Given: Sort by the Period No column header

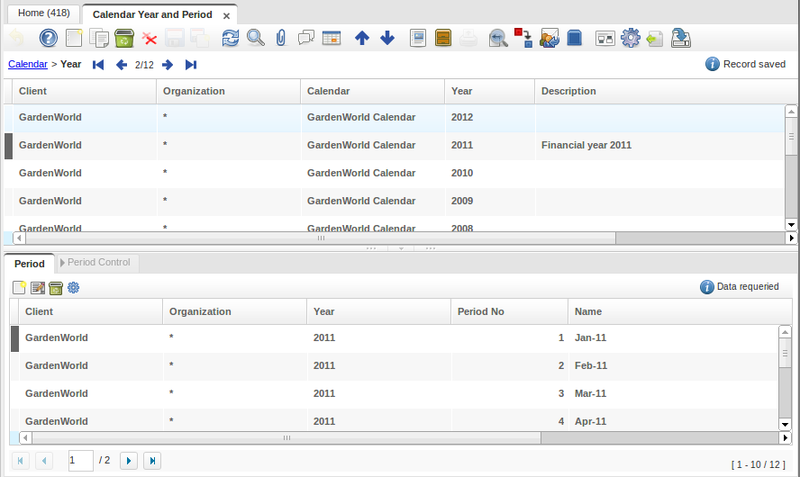Looking at the screenshot, I should pos(480,311).
